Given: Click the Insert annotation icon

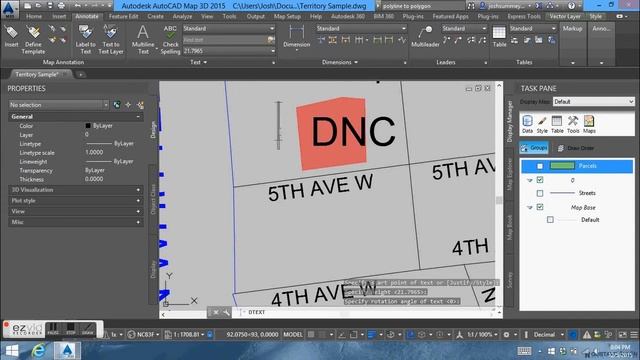Looking at the screenshot, I should click(11, 36).
